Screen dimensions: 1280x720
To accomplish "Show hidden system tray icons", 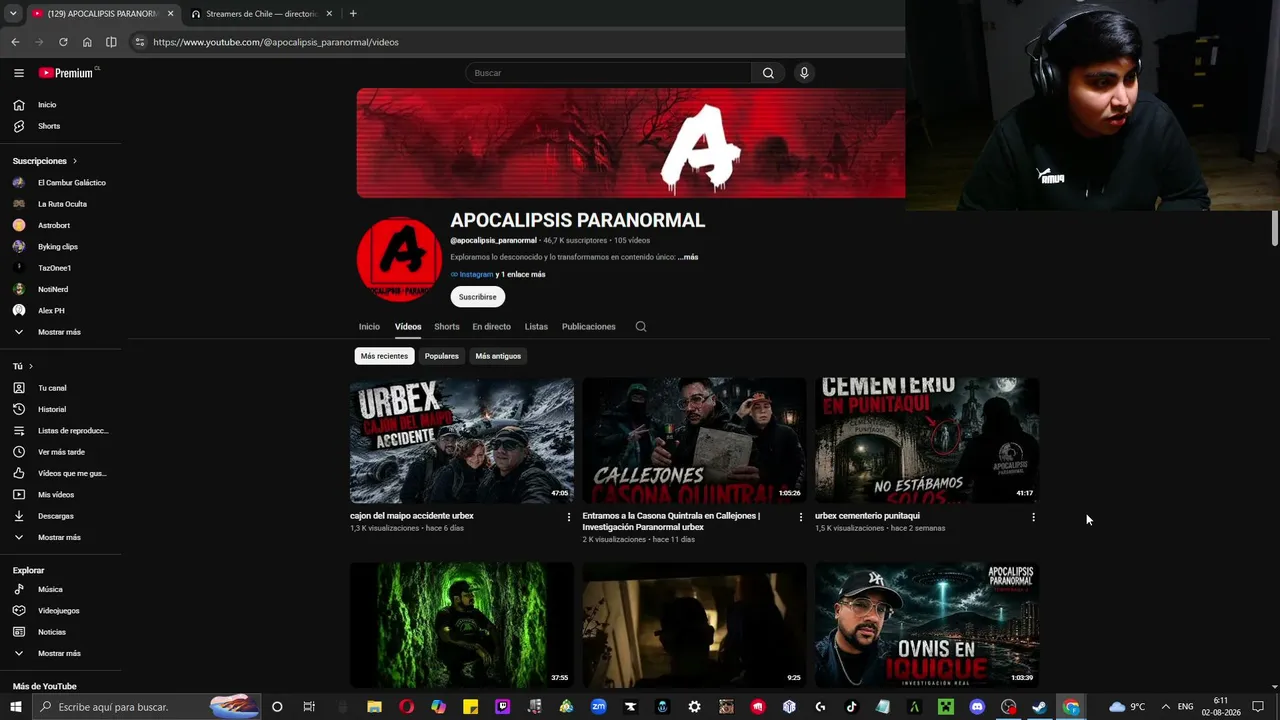I will tap(1165, 707).
